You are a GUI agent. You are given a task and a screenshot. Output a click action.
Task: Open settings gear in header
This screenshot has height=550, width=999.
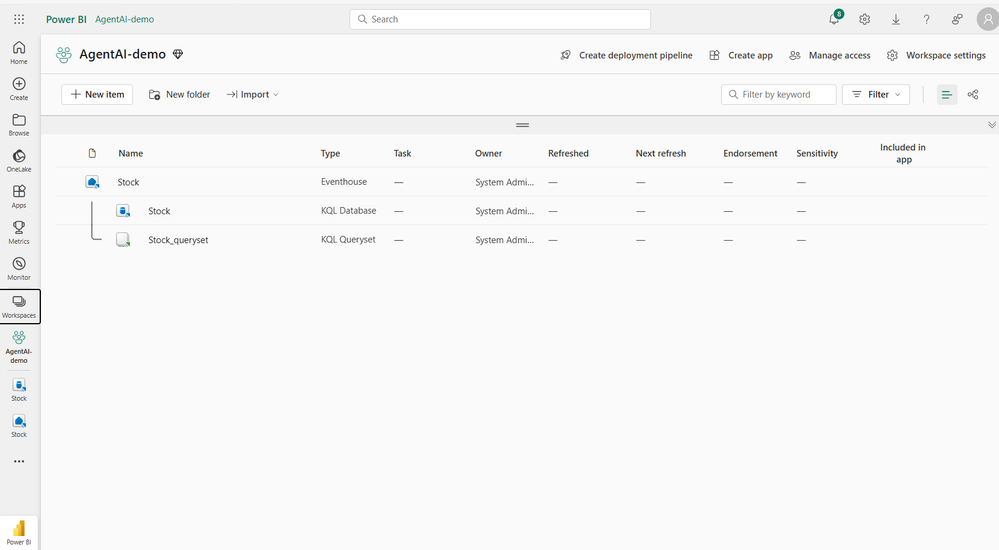point(865,19)
